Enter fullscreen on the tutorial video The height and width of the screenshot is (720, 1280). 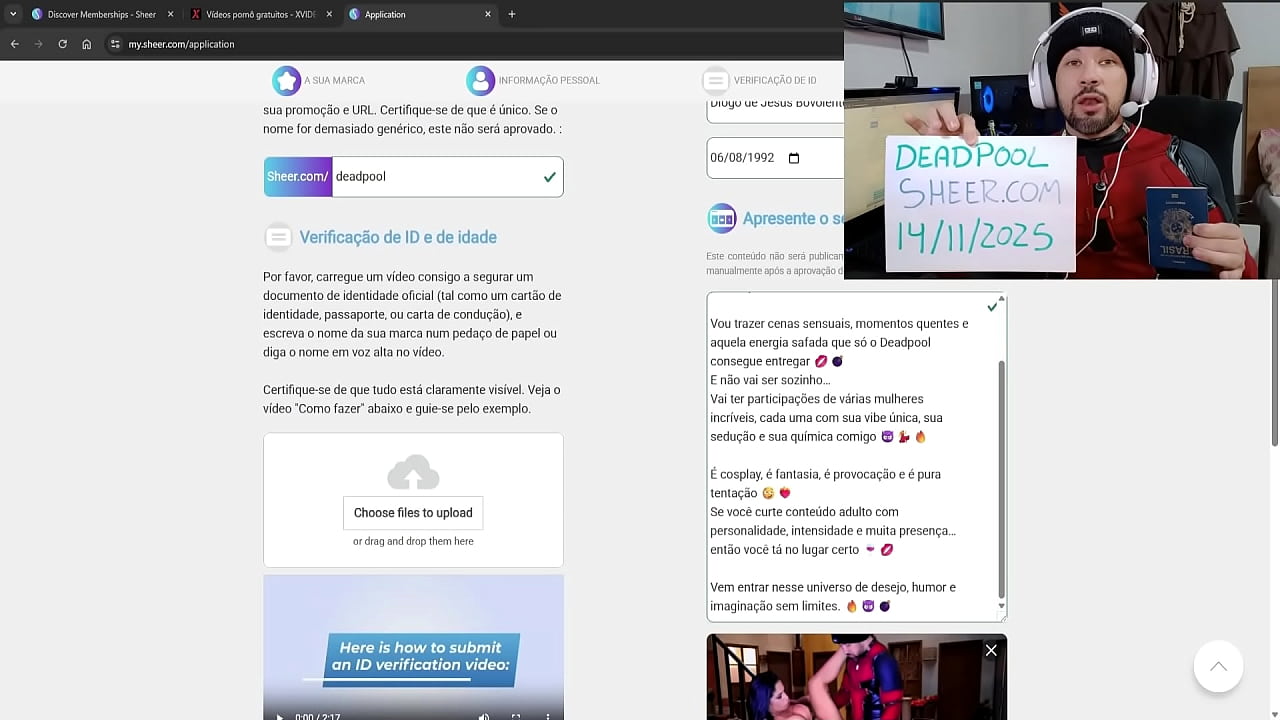click(516, 715)
